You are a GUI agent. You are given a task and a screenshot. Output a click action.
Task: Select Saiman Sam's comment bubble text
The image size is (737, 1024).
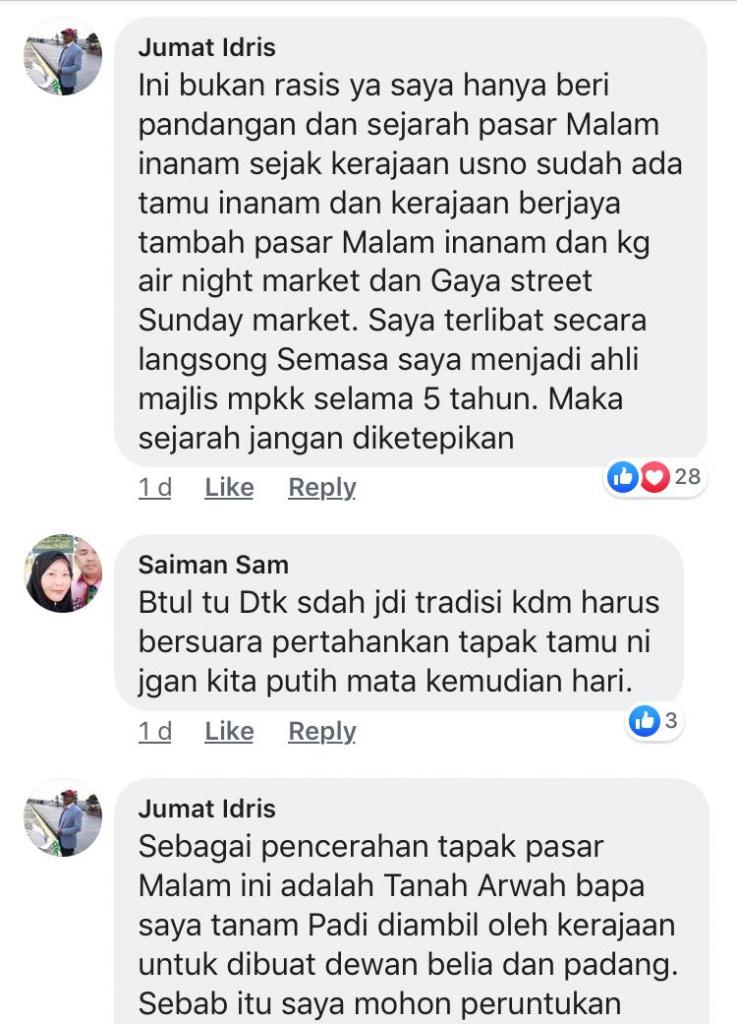pos(399,642)
